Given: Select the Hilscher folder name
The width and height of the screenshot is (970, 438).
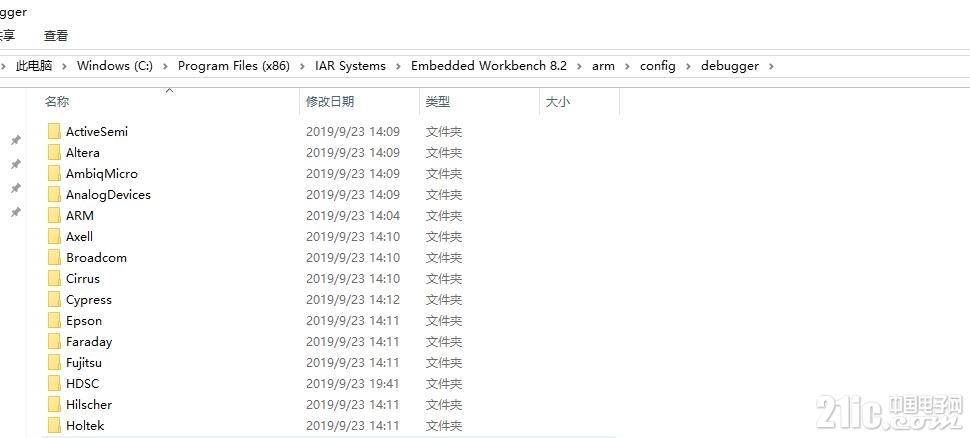Looking at the screenshot, I should coord(89,405).
